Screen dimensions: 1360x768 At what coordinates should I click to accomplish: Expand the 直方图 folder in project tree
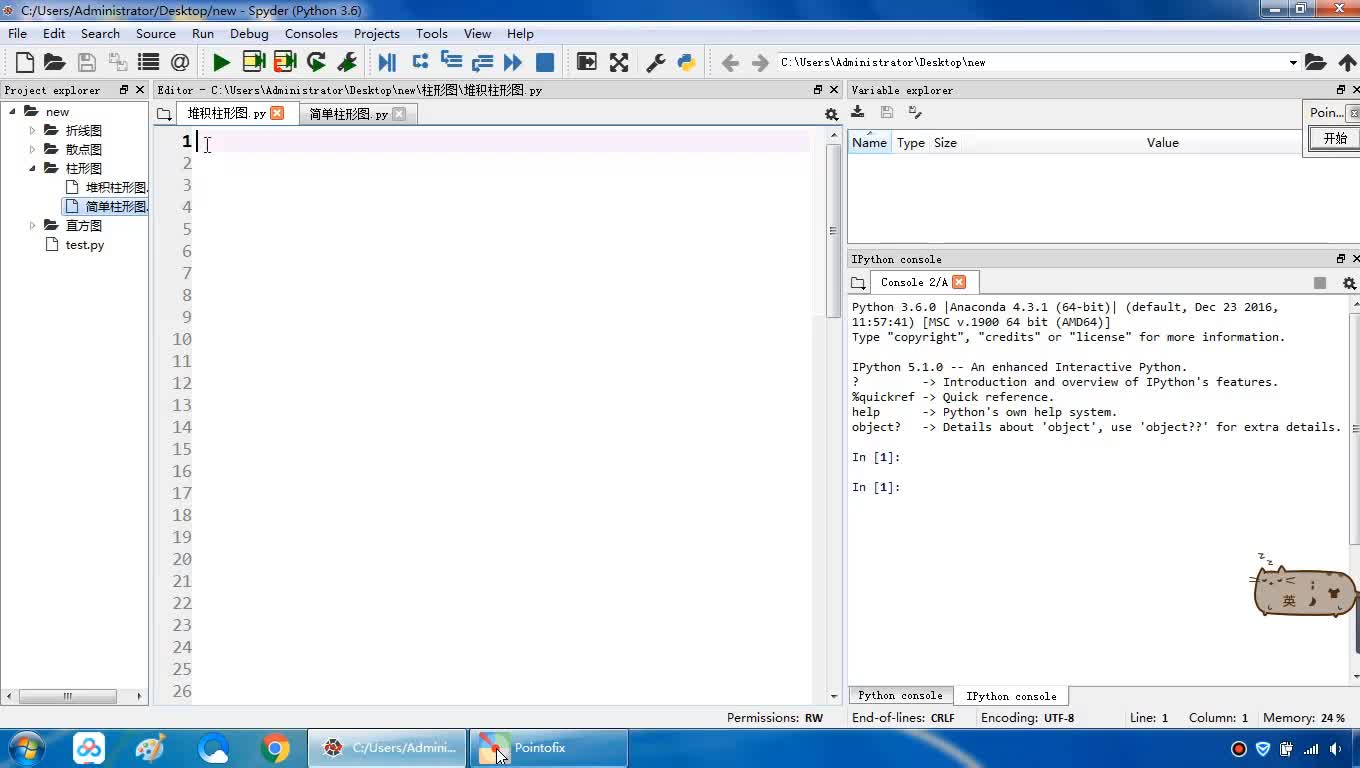32,226
